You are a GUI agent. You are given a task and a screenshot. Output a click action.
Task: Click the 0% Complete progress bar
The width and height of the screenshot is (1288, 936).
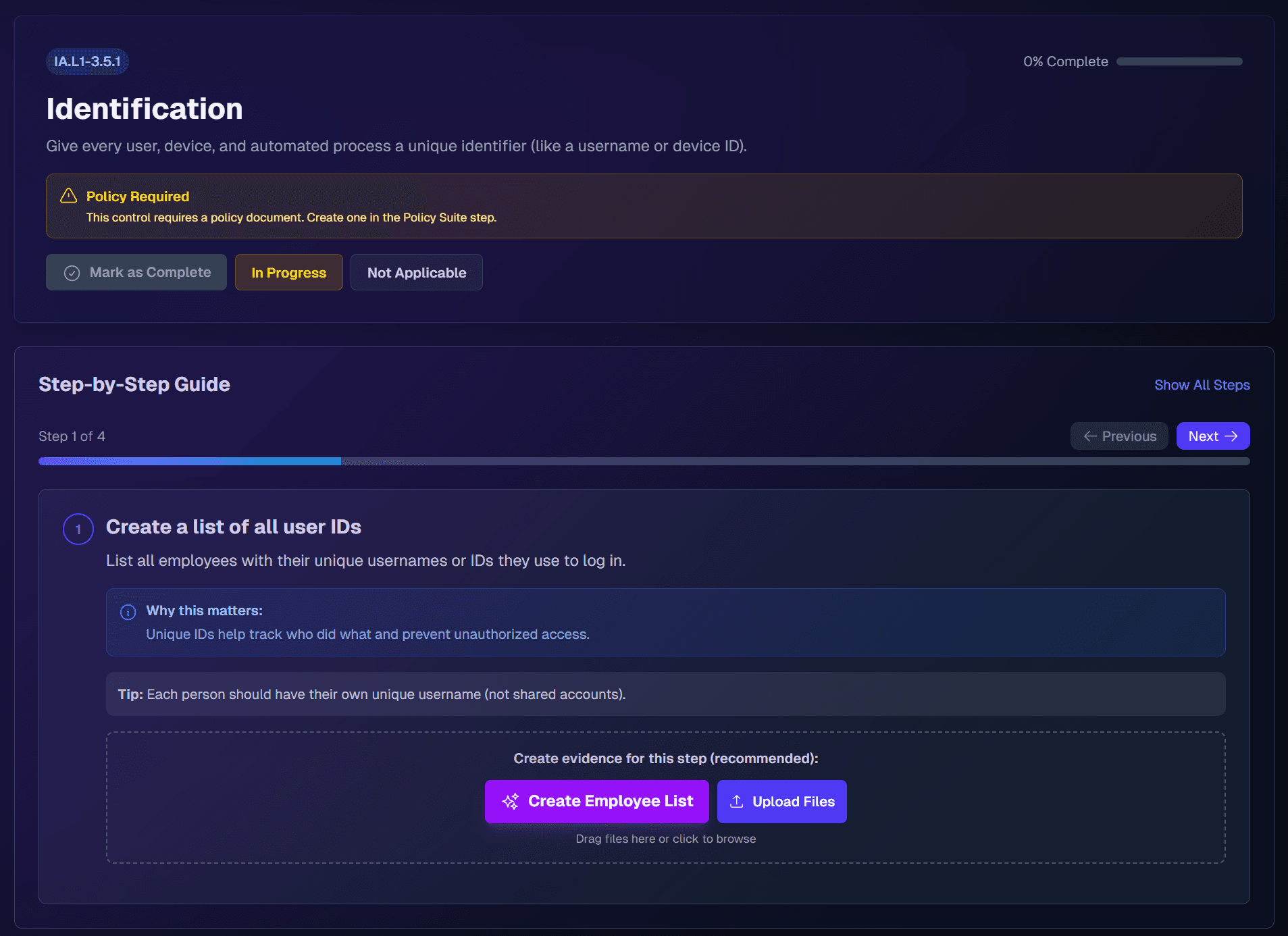tap(1179, 61)
